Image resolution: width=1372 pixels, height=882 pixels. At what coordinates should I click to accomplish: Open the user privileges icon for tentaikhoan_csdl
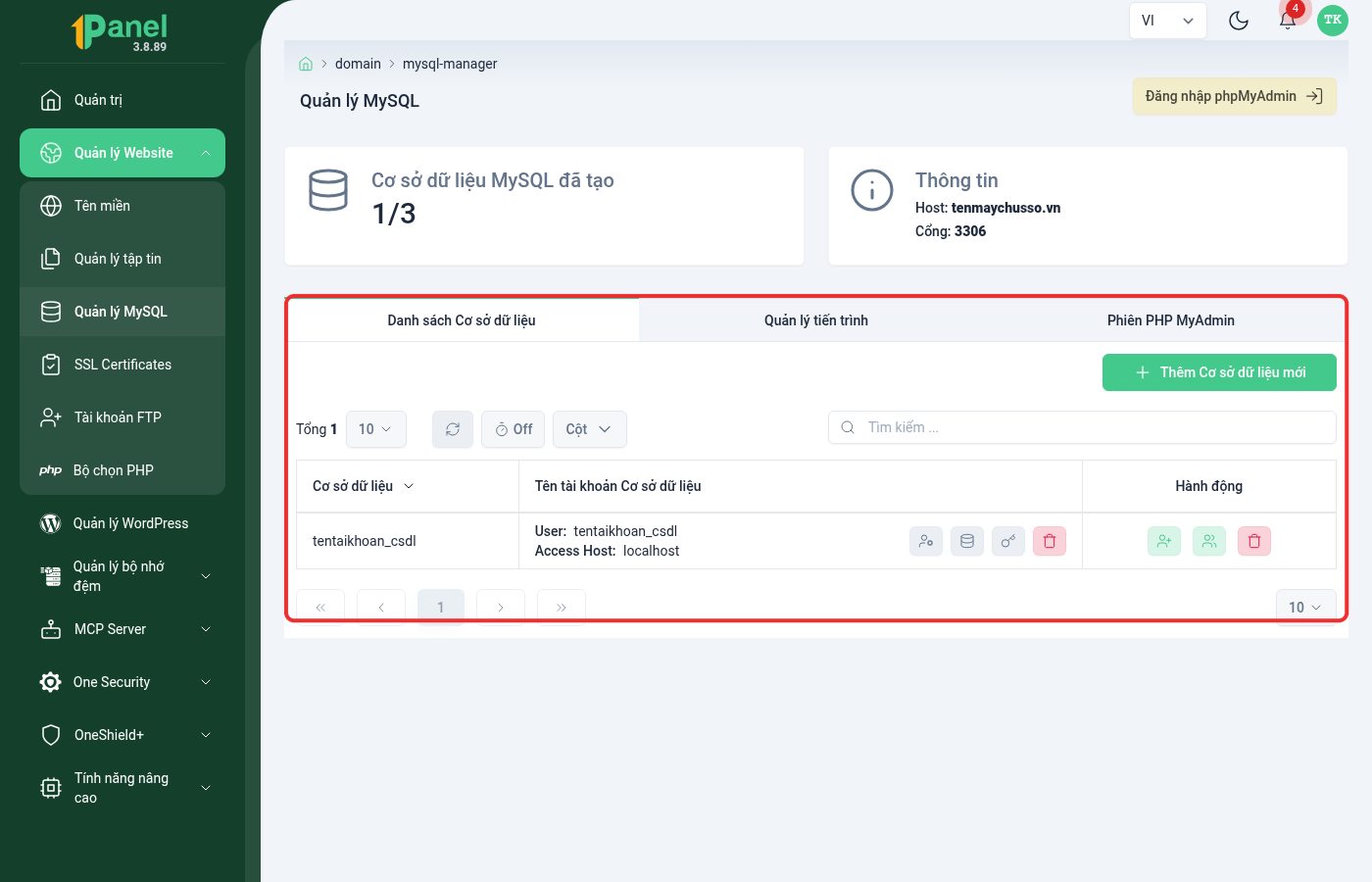coord(926,541)
